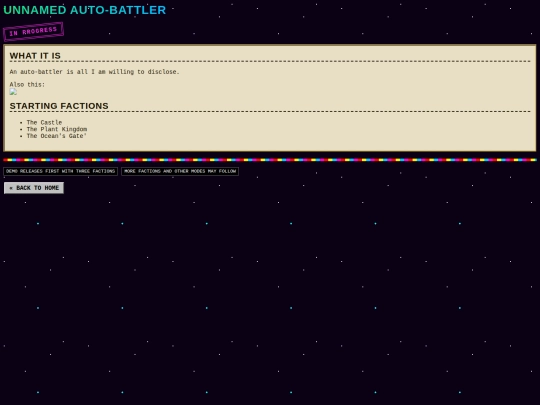The height and width of the screenshot is (405, 540).
Task: Click the 'Demo releases first with three factions' tag
Action: coord(60,171)
